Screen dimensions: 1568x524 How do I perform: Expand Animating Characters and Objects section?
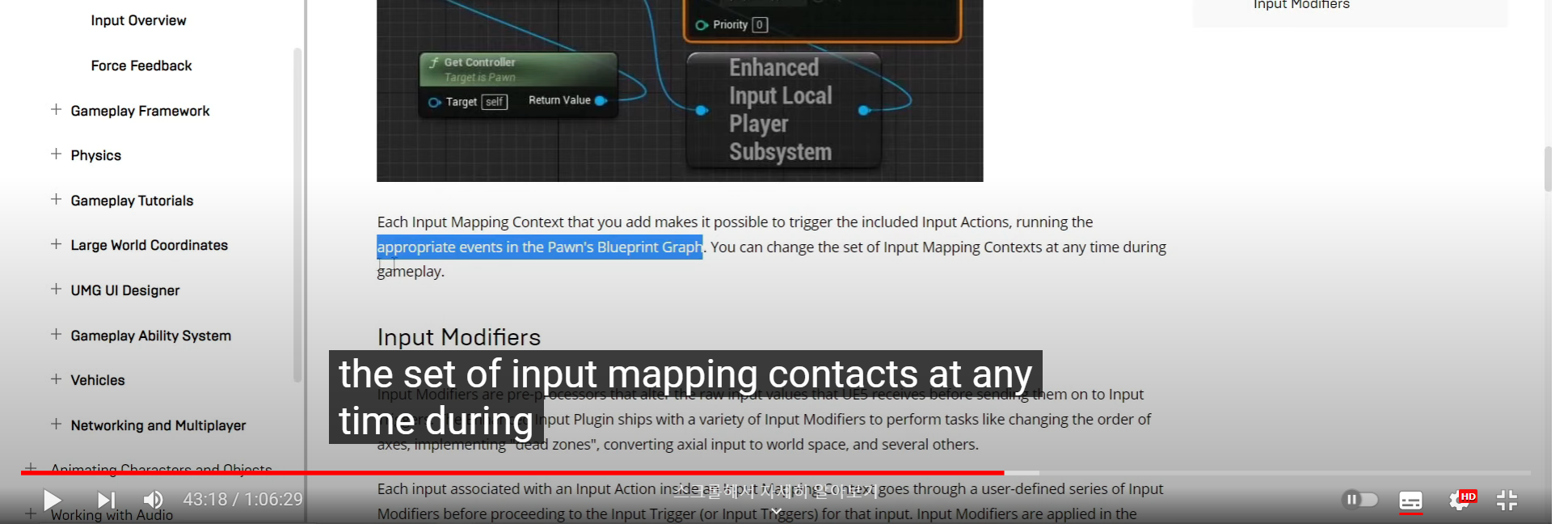pos(31,468)
